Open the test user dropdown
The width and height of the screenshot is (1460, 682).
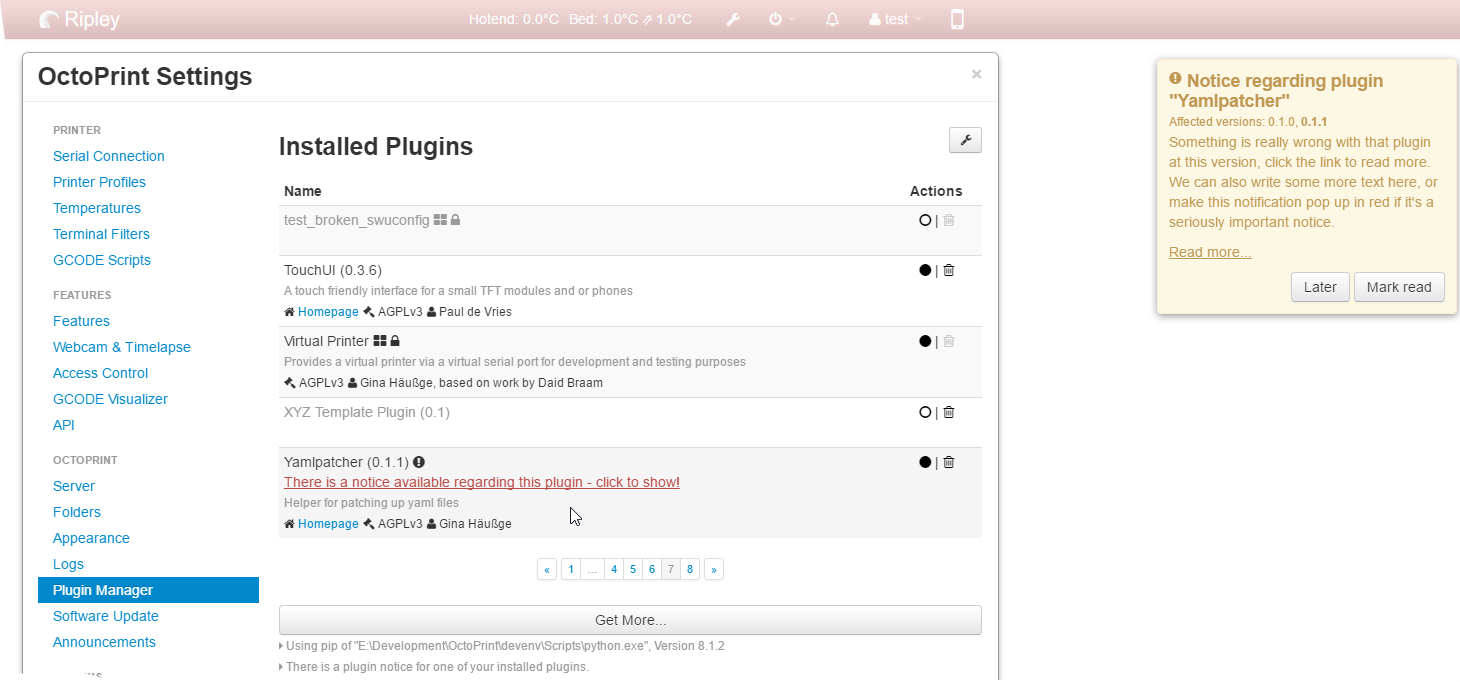pos(895,19)
